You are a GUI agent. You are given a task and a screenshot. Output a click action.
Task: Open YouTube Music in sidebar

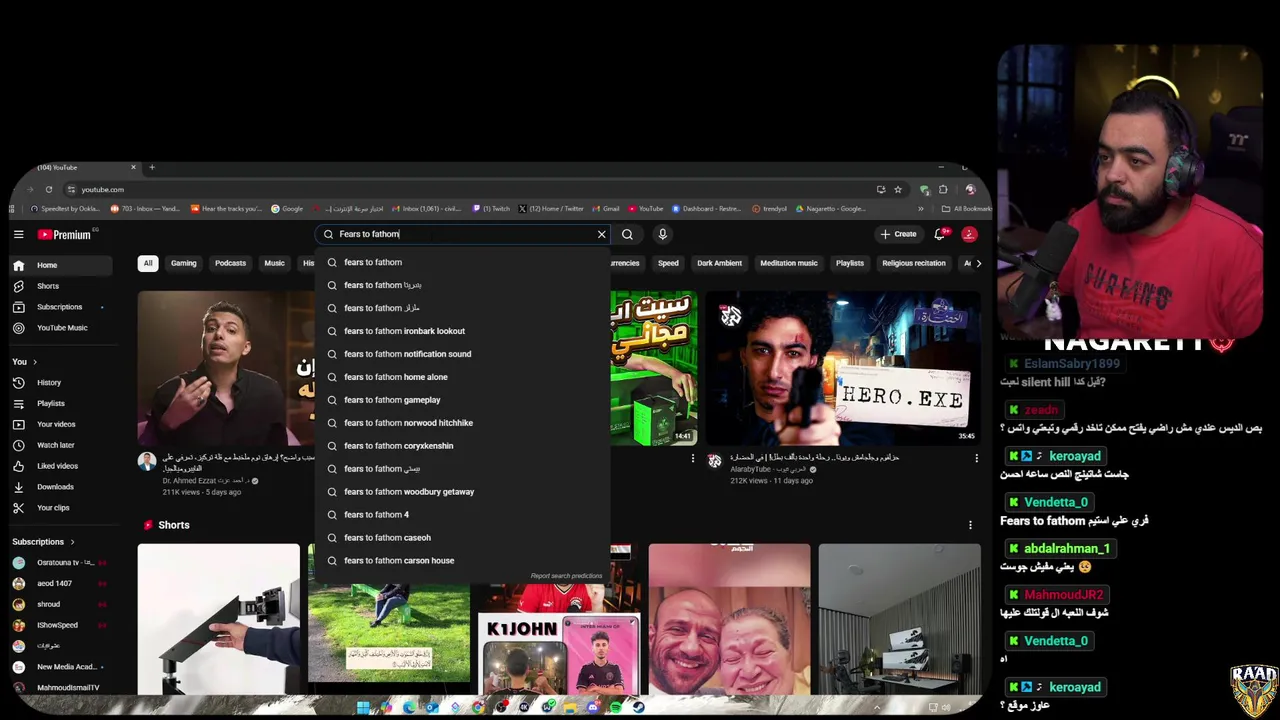tap(60, 328)
